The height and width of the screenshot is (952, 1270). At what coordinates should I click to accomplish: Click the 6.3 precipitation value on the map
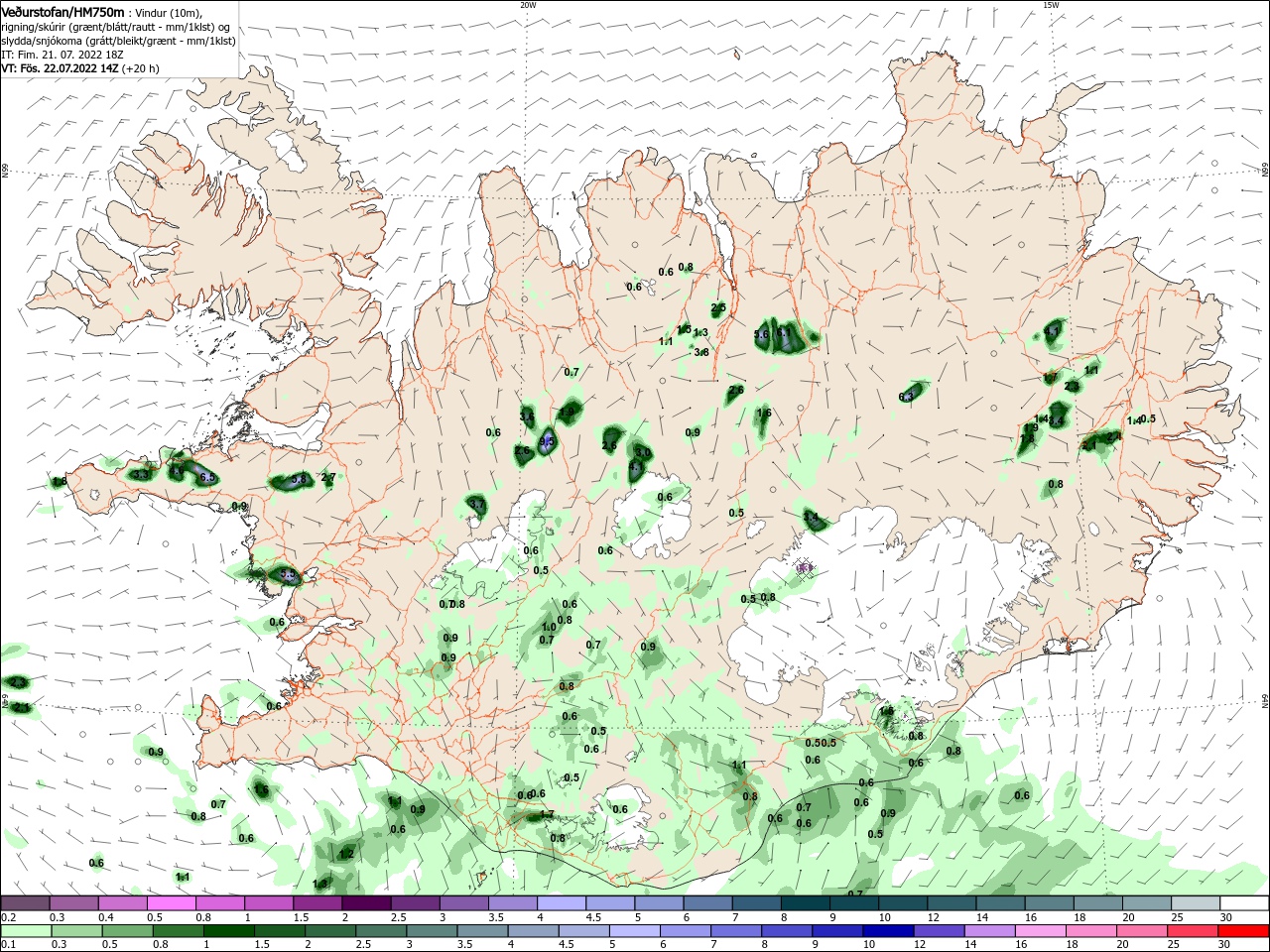906,397
